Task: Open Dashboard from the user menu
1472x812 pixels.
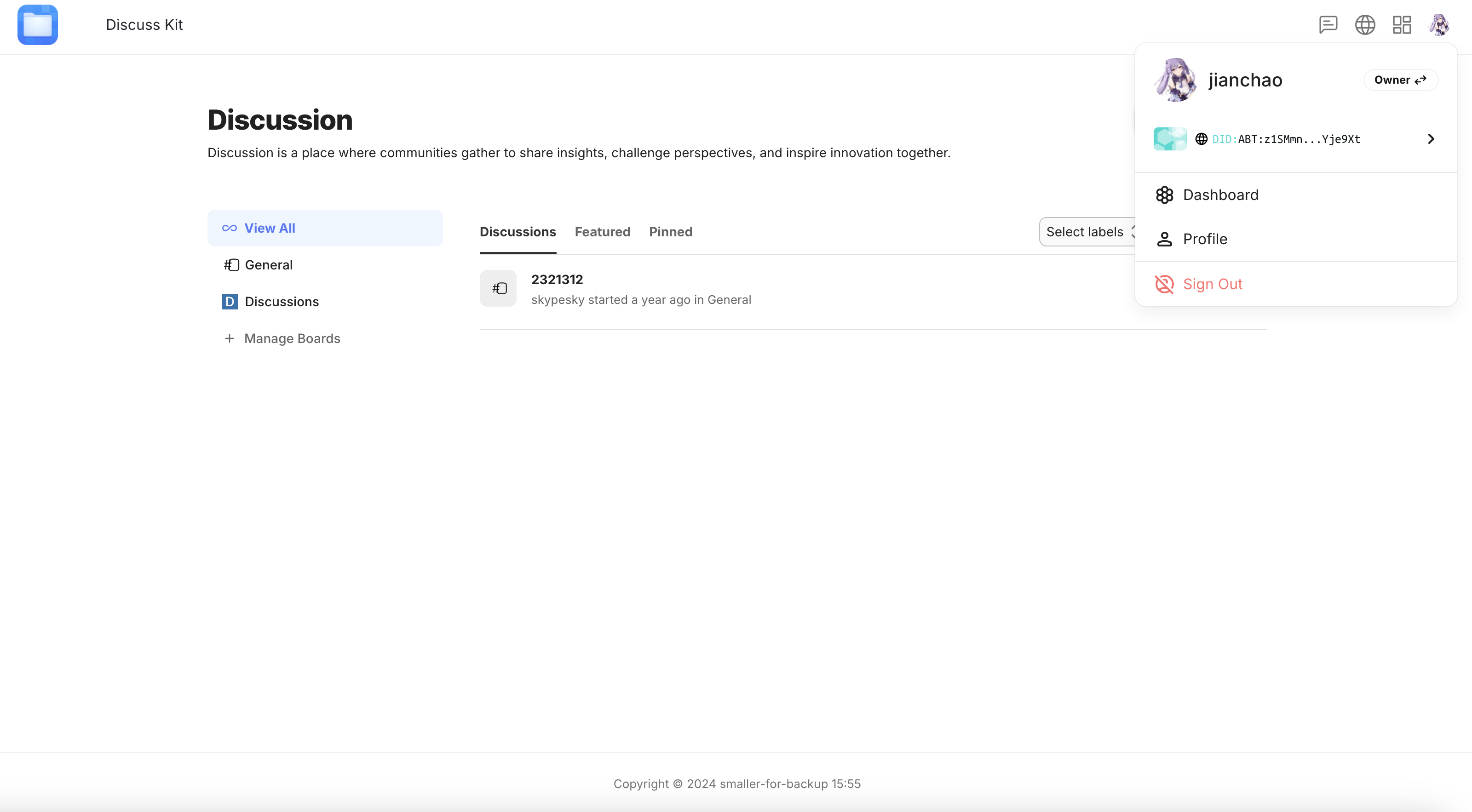Action: point(1220,194)
